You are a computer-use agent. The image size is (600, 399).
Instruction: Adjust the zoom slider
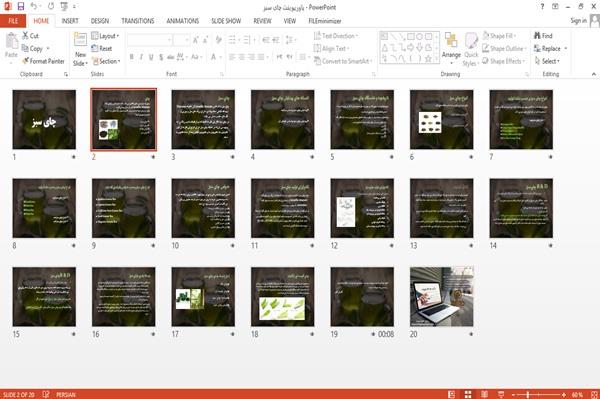pos(528,394)
